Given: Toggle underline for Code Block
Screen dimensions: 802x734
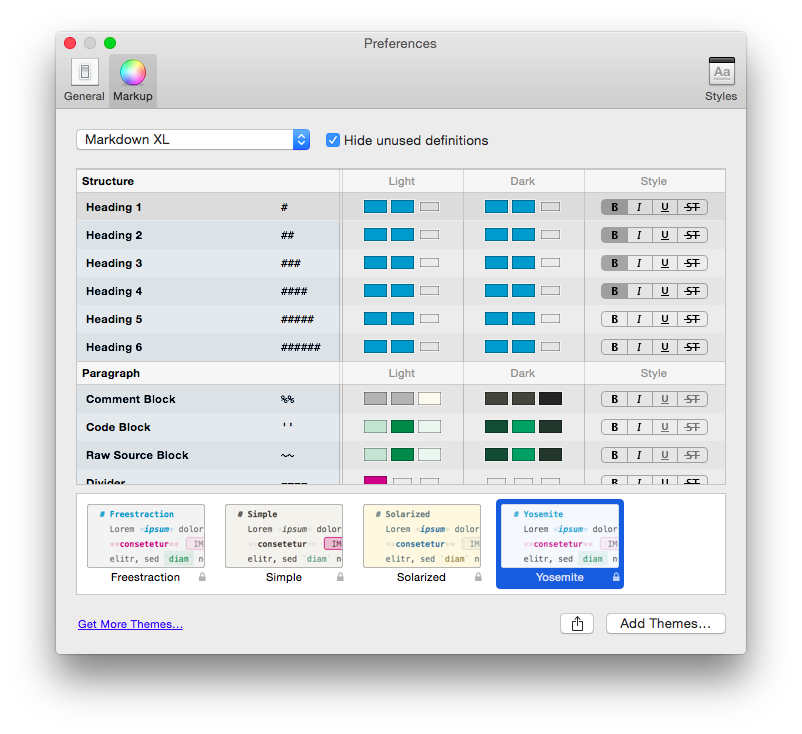Looking at the screenshot, I should click(665, 427).
